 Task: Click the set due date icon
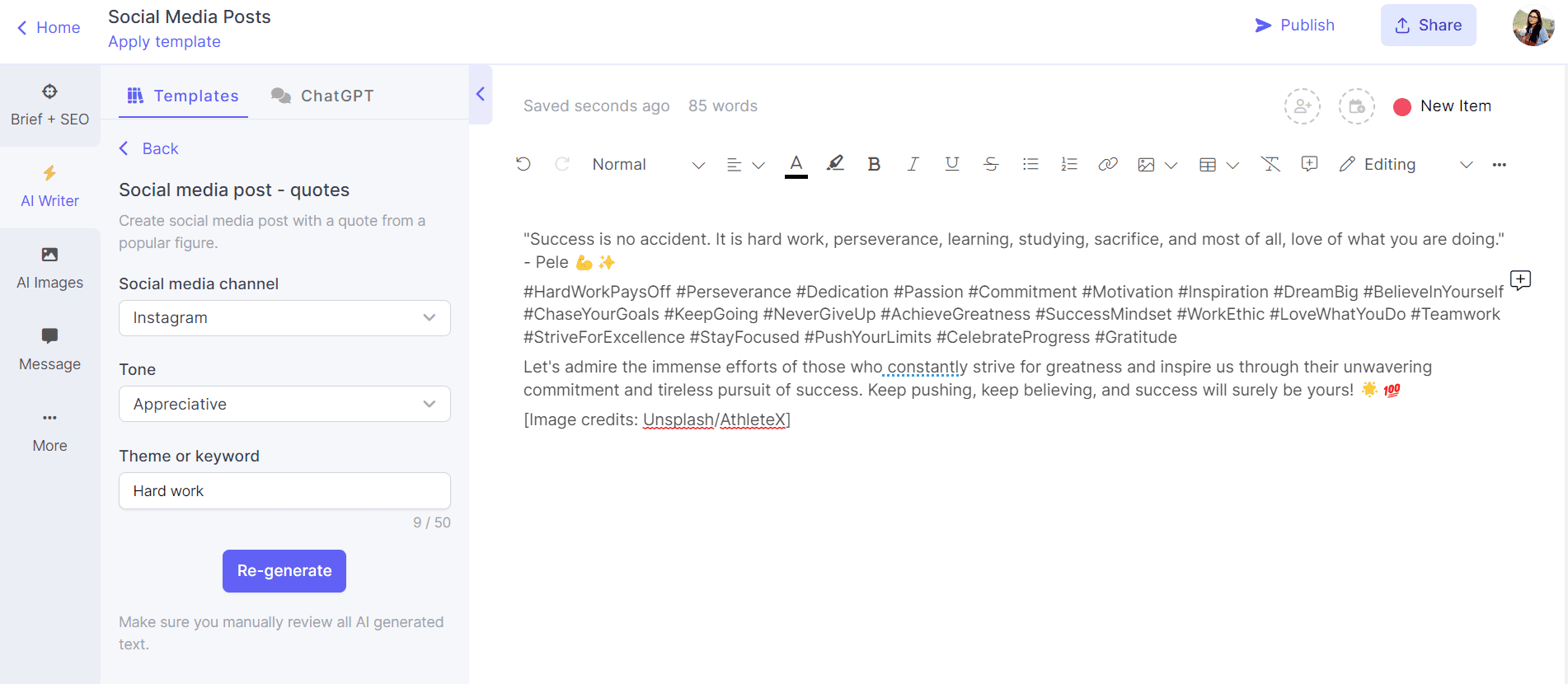click(1356, 106)
